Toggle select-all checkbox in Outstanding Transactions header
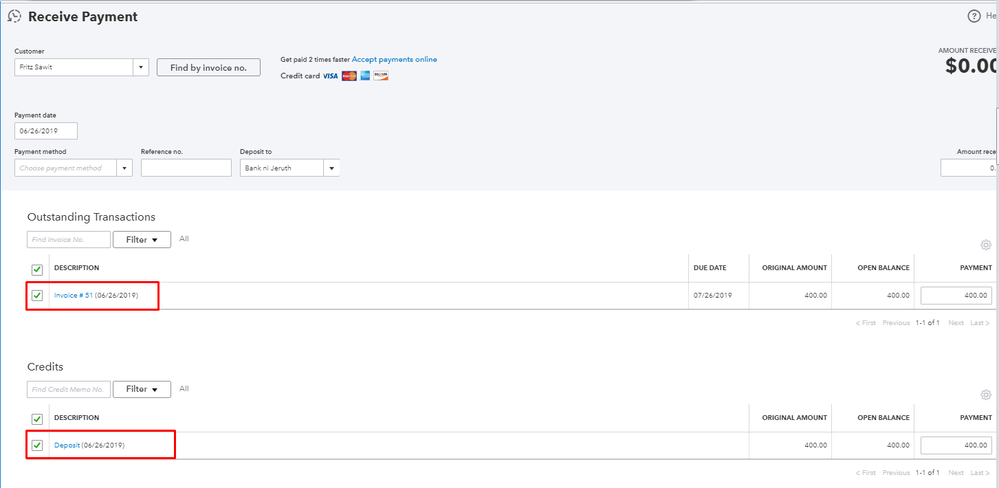This screenshot has width=999, height=488. click(x=37, y=269)
